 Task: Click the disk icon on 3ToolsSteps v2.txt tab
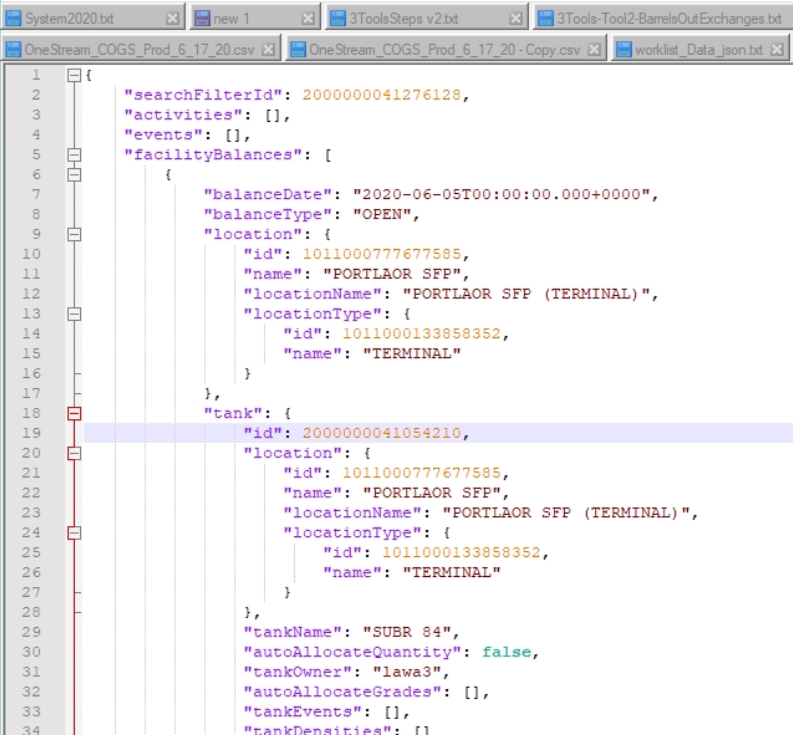337,19
